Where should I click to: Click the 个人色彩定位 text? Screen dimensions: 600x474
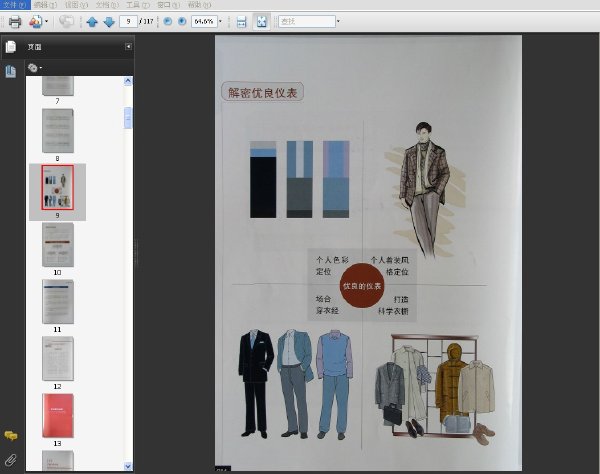point(332,266)
